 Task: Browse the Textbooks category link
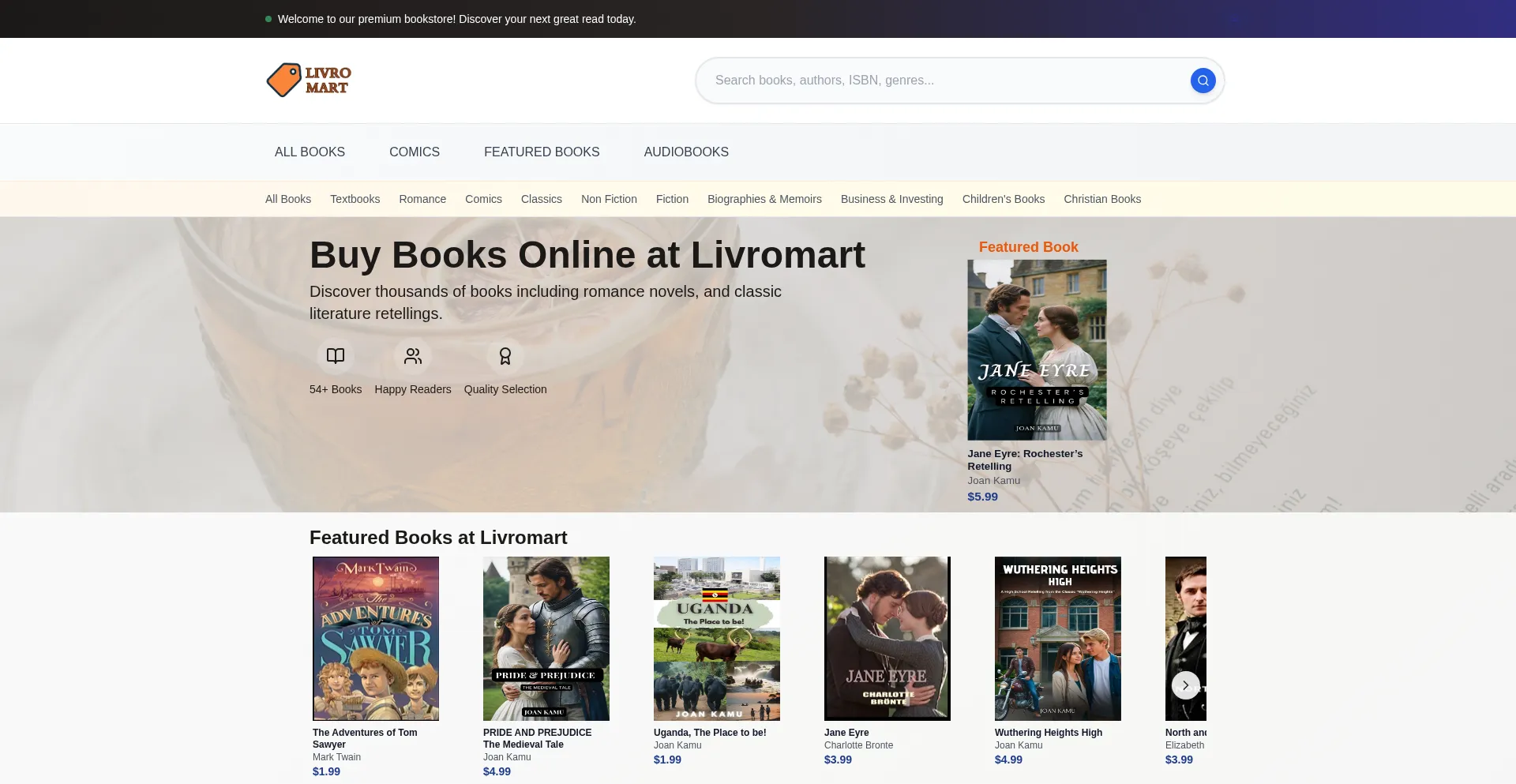click(x=355, y=199)
